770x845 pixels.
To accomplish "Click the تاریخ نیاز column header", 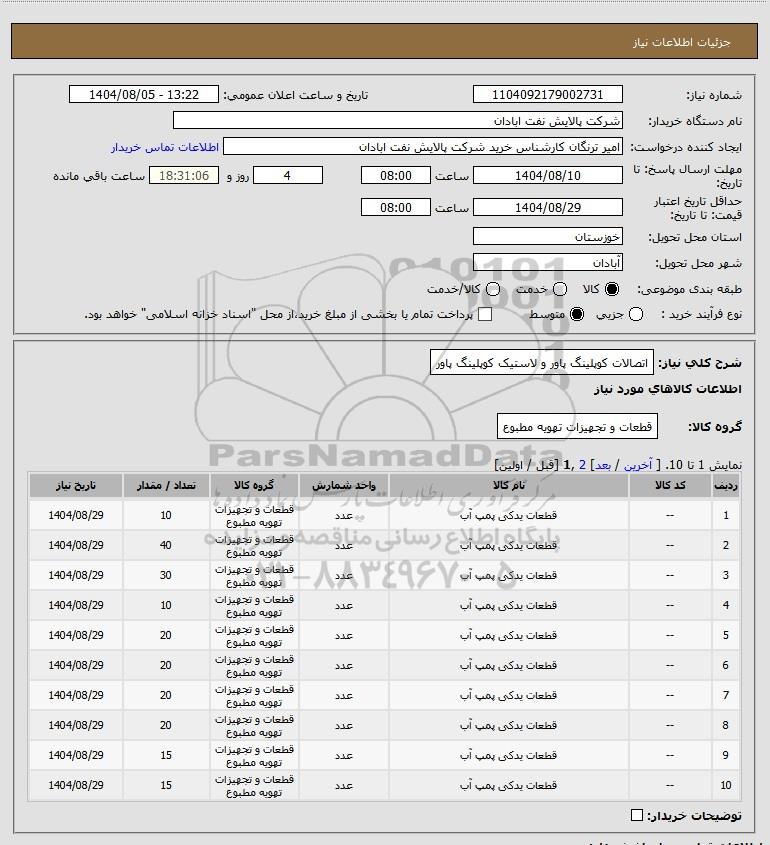I will point(76,486).
